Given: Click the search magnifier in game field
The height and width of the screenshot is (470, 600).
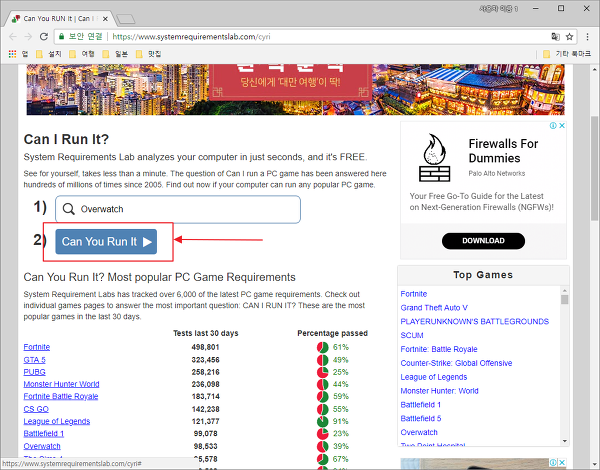Looking at the screenshot, I should (x=68, y=209).
